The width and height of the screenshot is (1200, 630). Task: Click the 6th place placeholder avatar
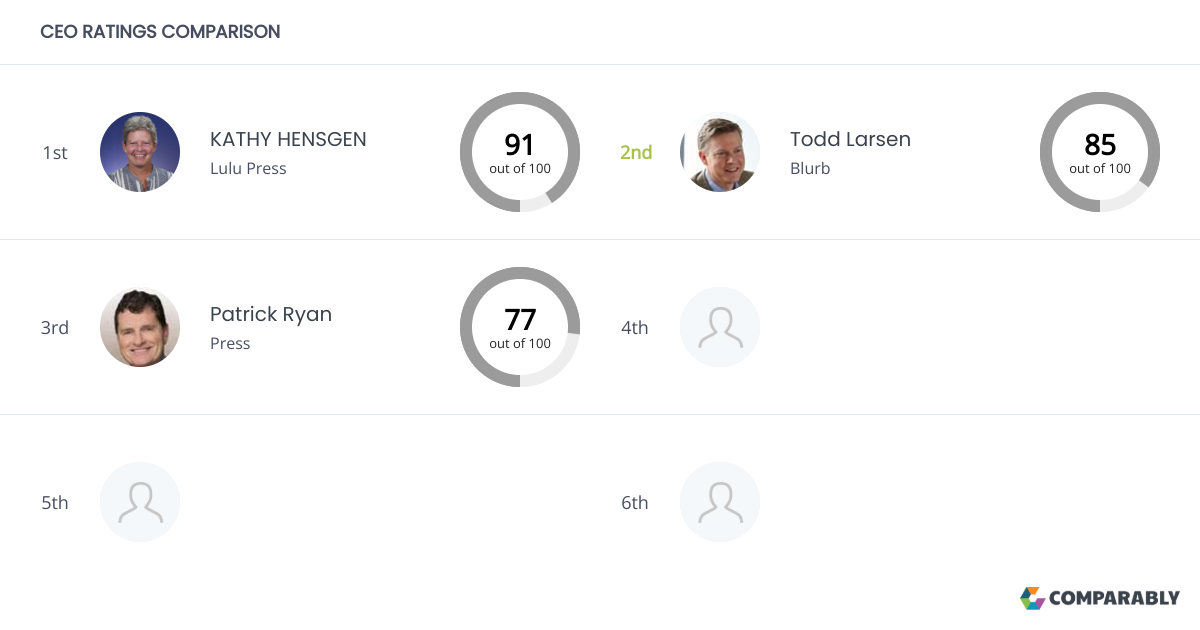tap(720, 502)
